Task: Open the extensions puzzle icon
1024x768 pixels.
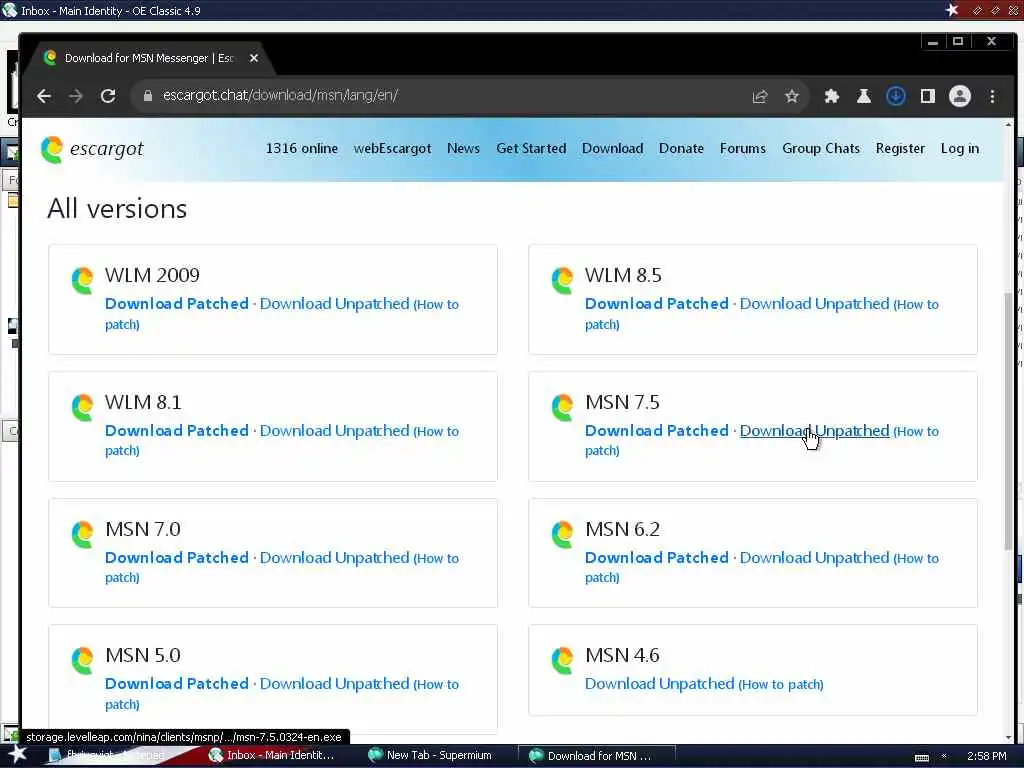Action: pos(831,97)
